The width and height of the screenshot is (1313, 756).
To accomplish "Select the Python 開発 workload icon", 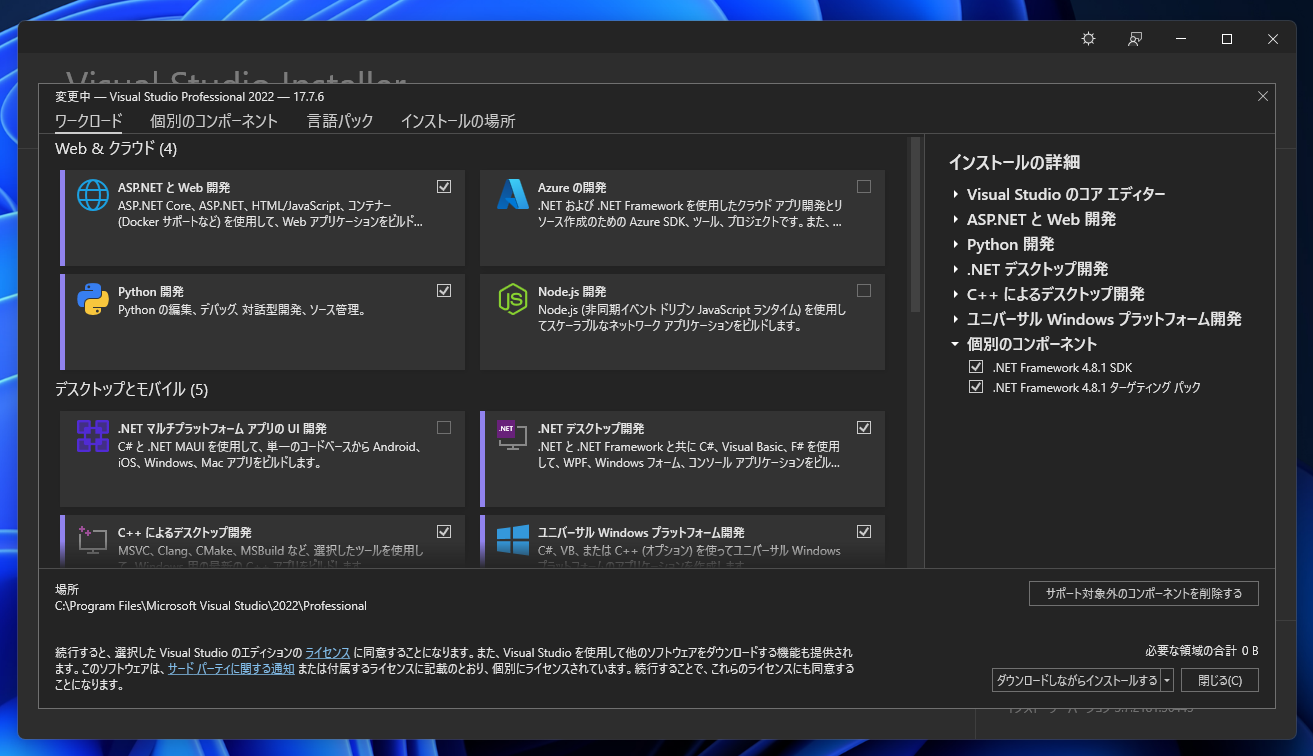I will click(x=92, y=299).
